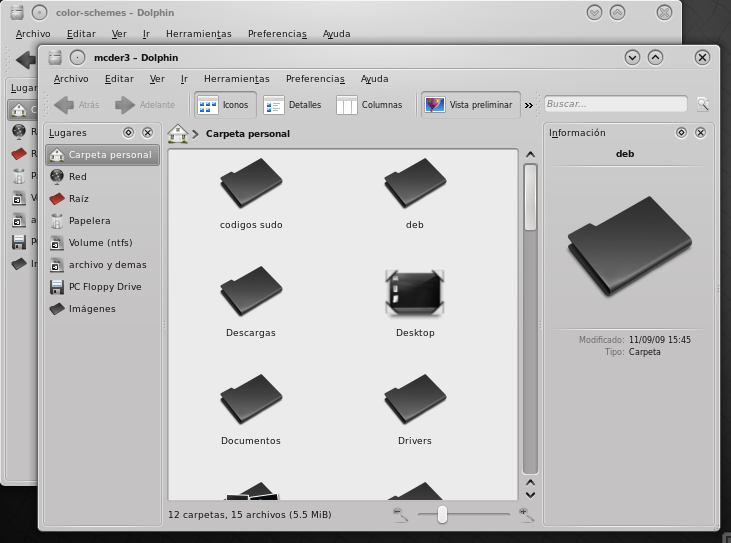Open Papelera trash in Lugares
The height and width of the screenshot is (543, 731).
tap(103, 220)
